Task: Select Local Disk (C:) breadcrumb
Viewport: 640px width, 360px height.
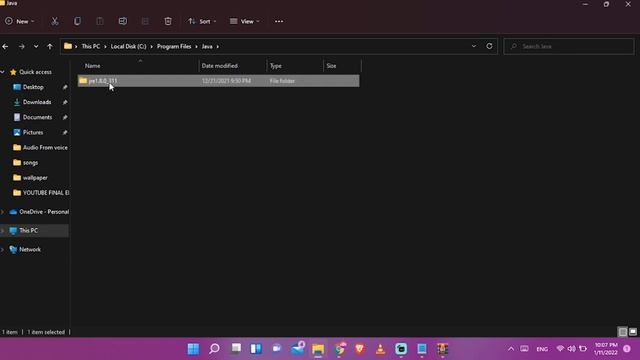Action: pos(128,47)
